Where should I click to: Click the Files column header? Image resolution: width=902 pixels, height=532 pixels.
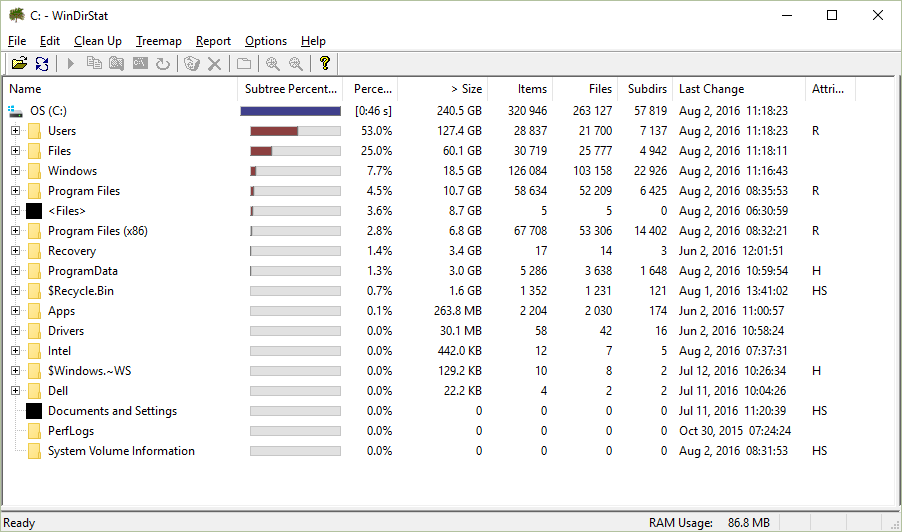(x=585, y=89)
